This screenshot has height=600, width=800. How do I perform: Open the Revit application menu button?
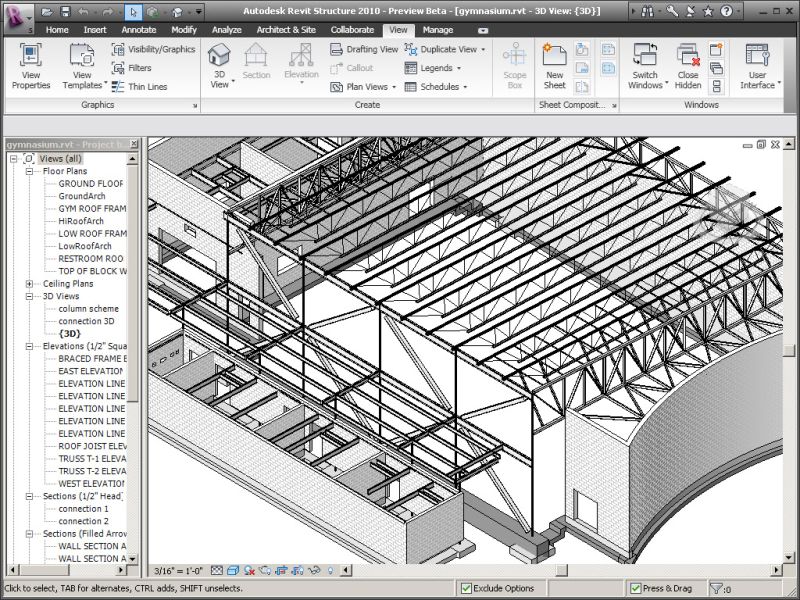click(16, 18)
